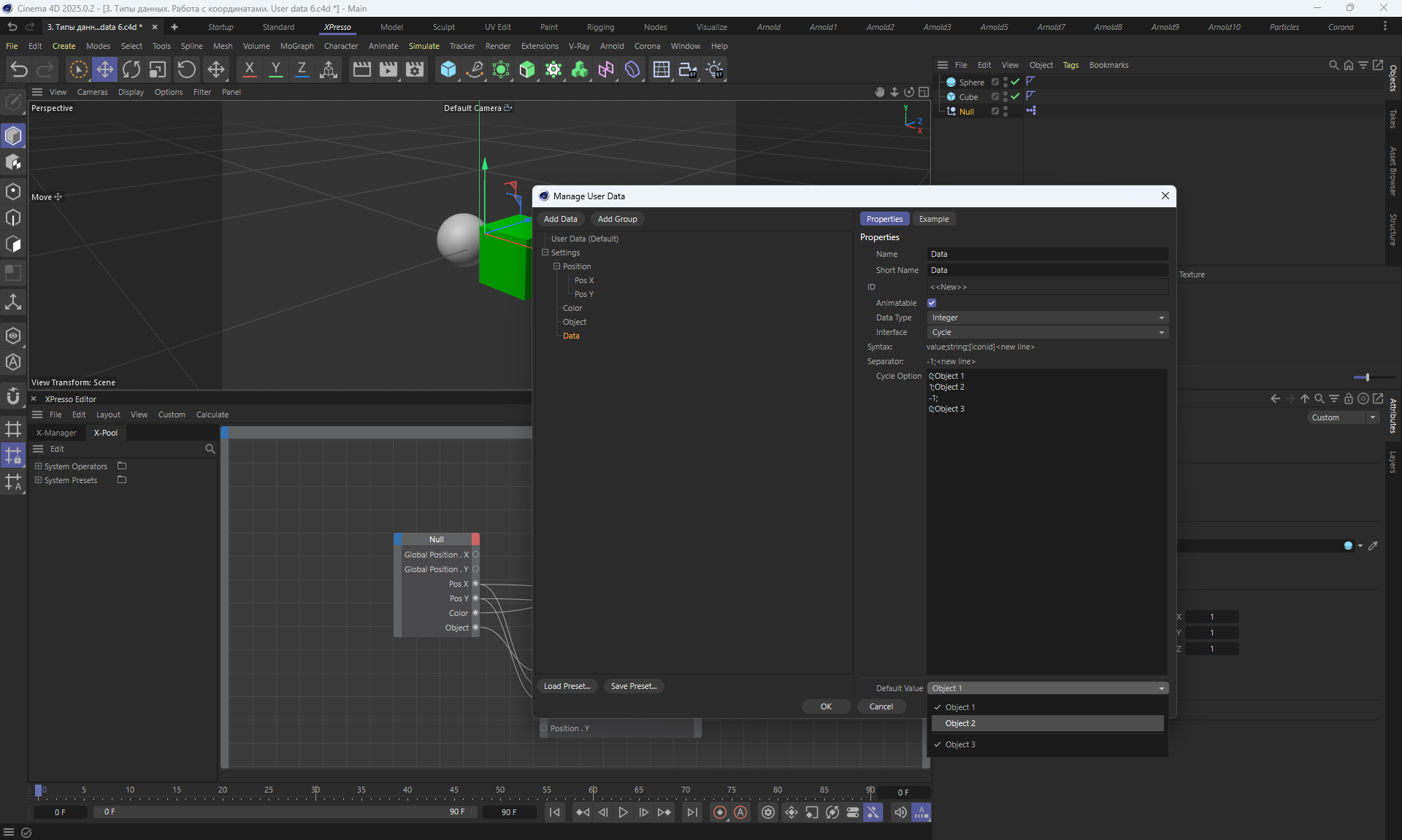Click the Add Data button
The image size is (1402, 840).
[x=560, y=219]
